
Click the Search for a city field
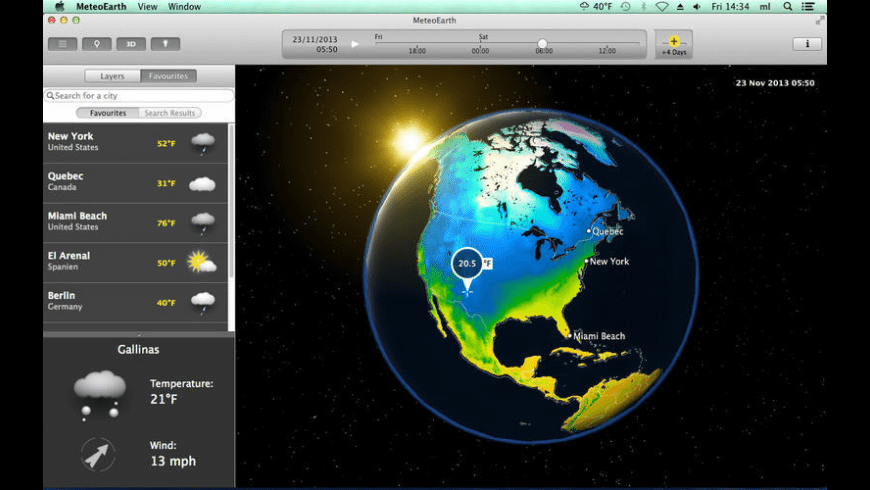coord(139,95)
